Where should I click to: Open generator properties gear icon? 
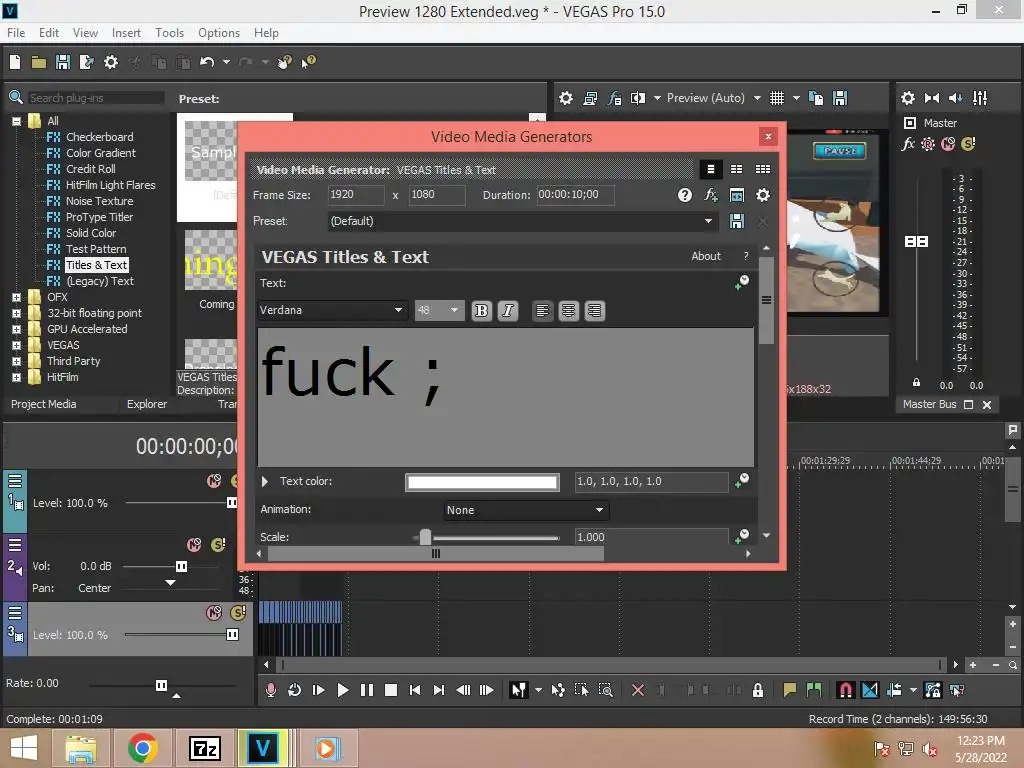coord(762,195)
